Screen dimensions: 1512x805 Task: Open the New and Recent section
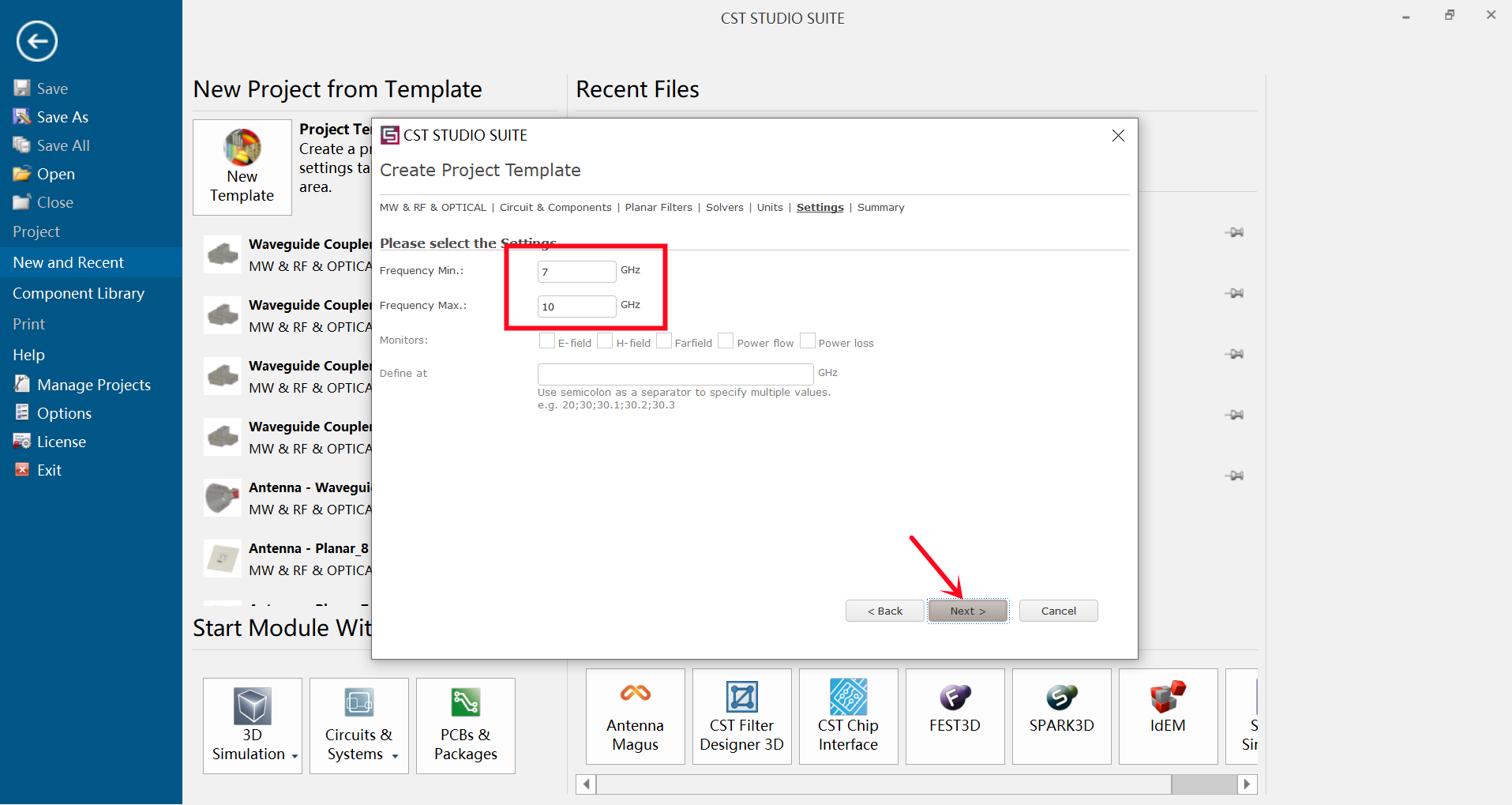pos(91,262)
